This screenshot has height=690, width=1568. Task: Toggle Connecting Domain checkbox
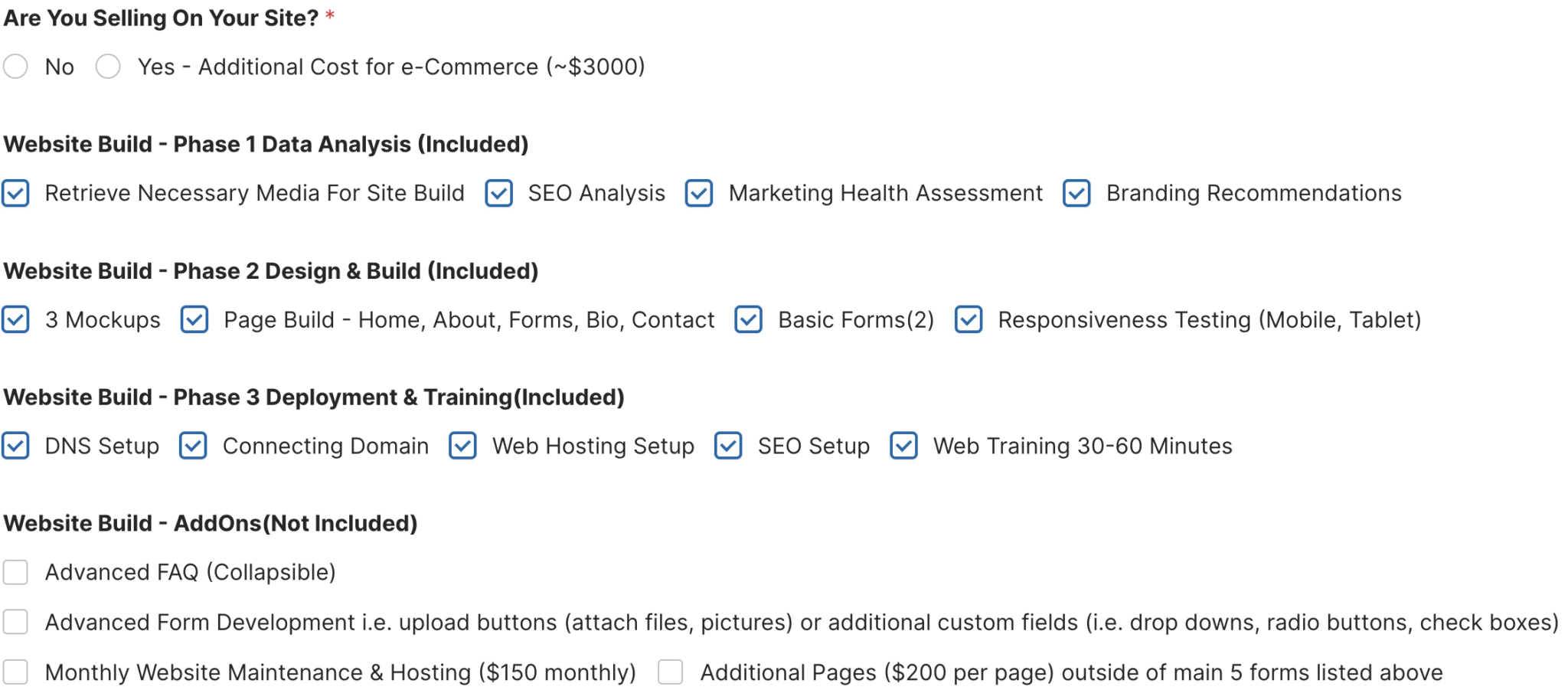coord(193,446)
